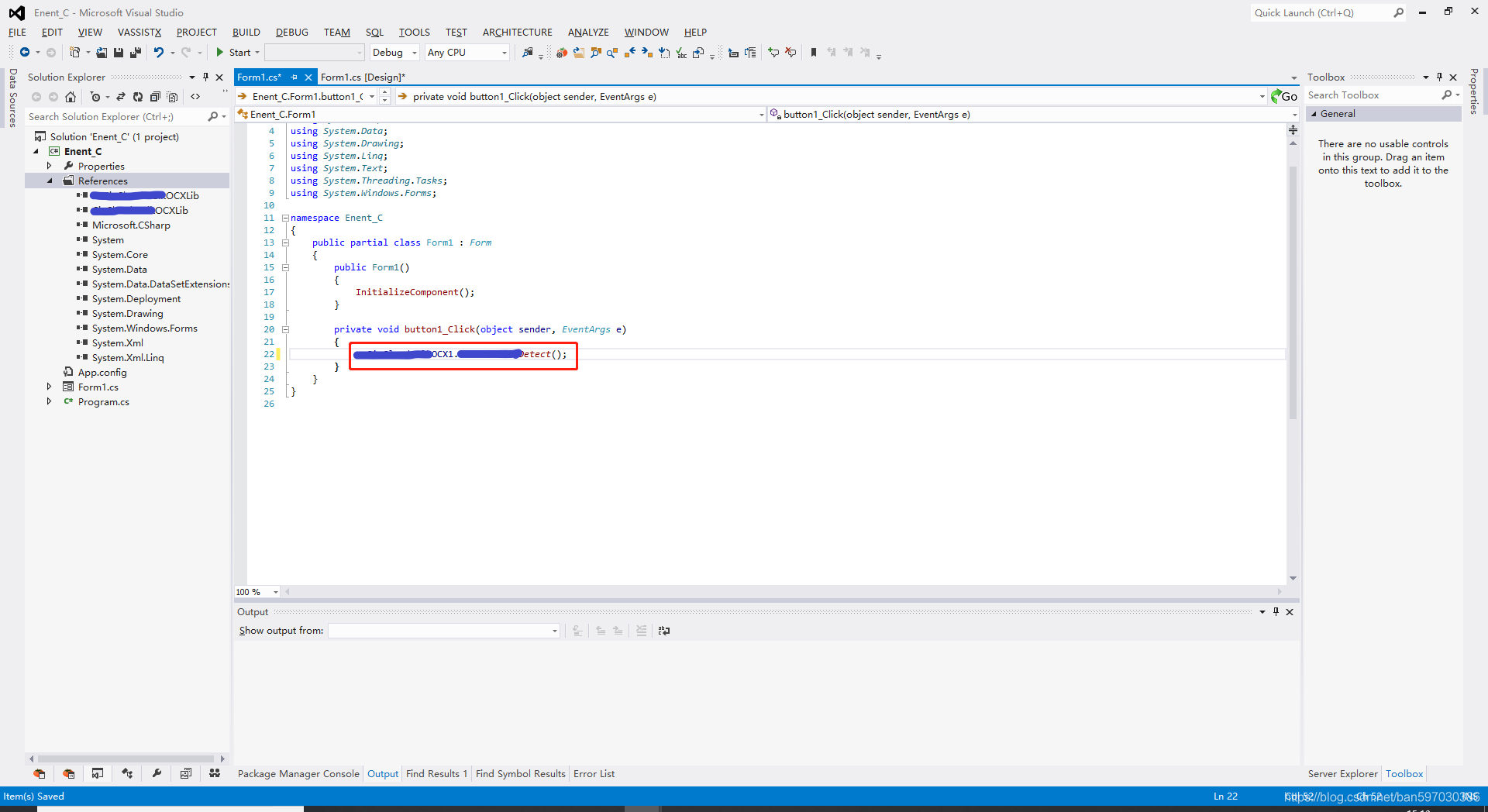The width and height of the screenshot is (1488, 812).
Task: Toggle the bookmark icon in toolbar
Action: click(814, 53)
